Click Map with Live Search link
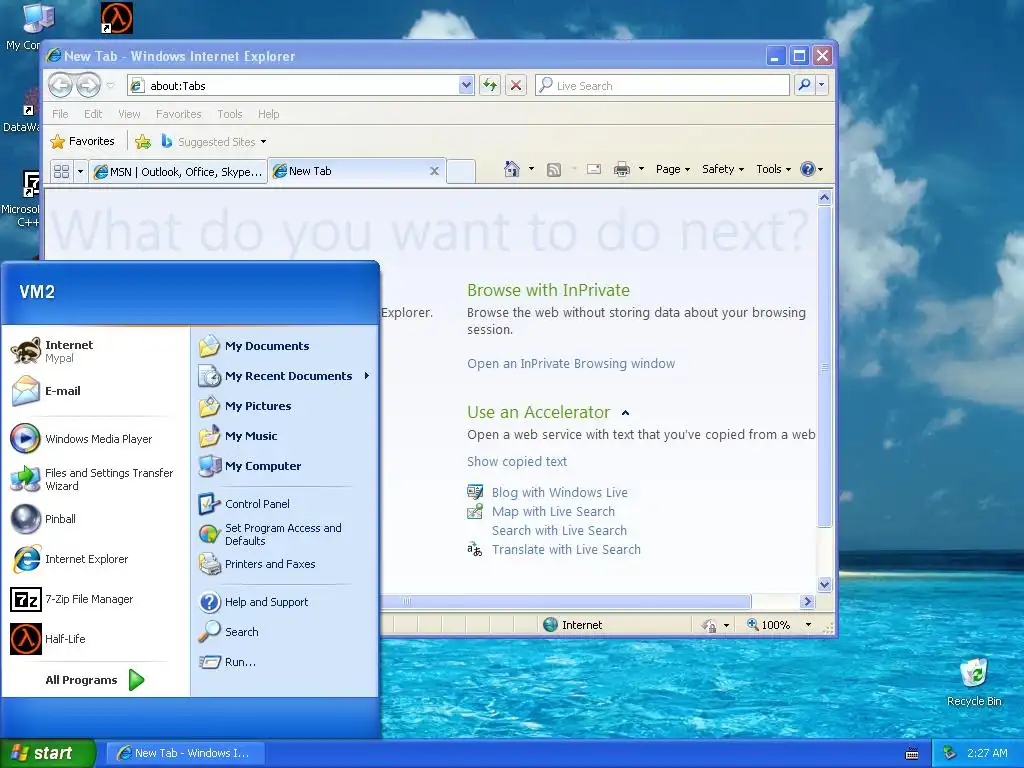Screen dimensions: 1024x768 click(553, 511)
